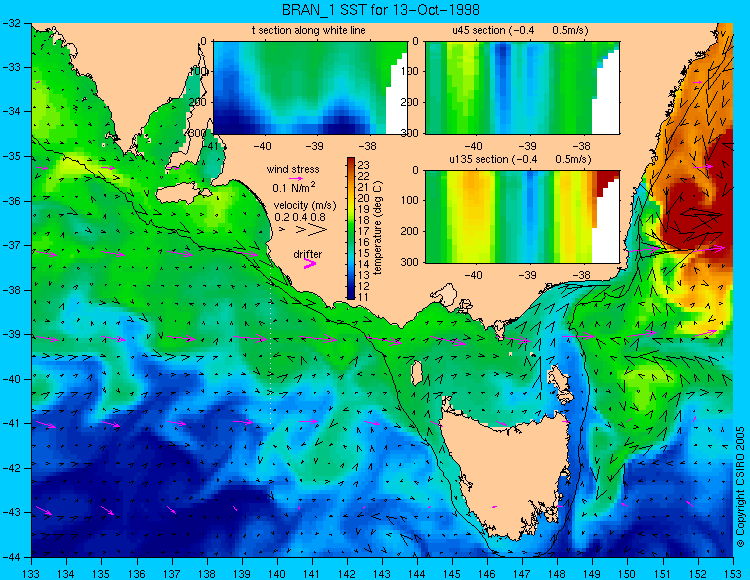Click the '© Copyright CSIRO 2005' text
The image size is (750, 580).
tap(740, 487)
